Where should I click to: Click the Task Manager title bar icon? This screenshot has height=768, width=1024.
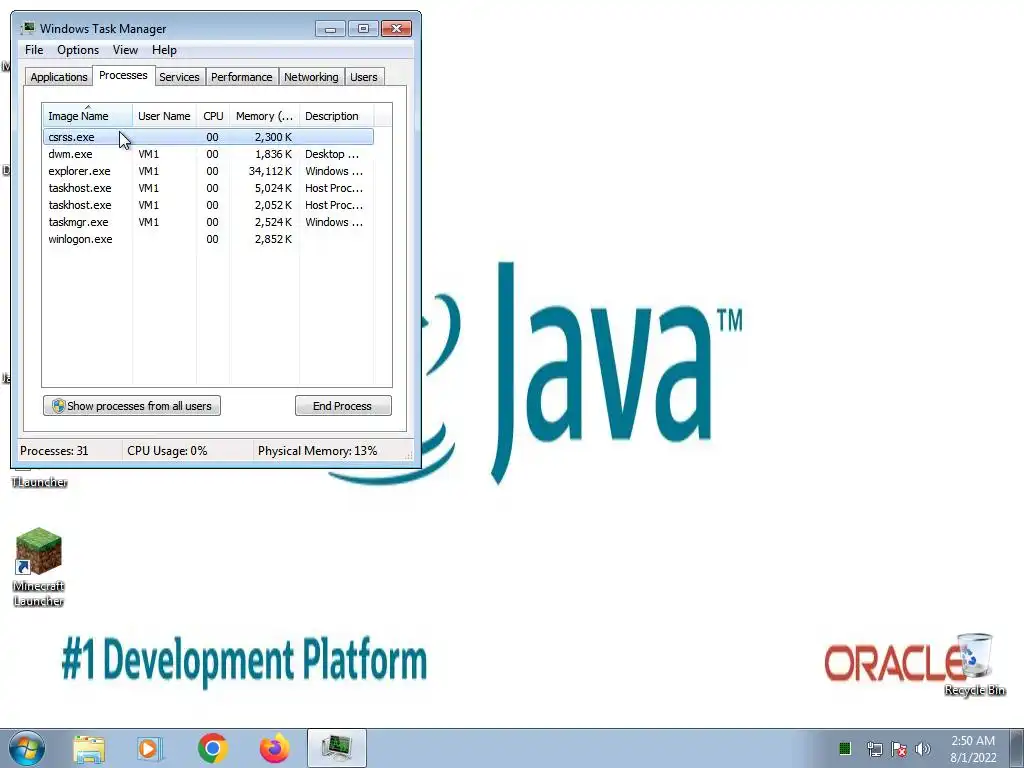coord(27,28)
